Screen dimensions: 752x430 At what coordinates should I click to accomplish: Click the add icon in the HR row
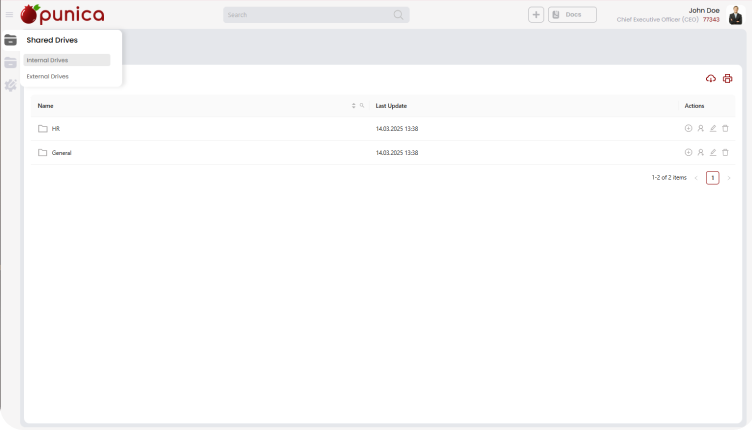click(688, 128)
